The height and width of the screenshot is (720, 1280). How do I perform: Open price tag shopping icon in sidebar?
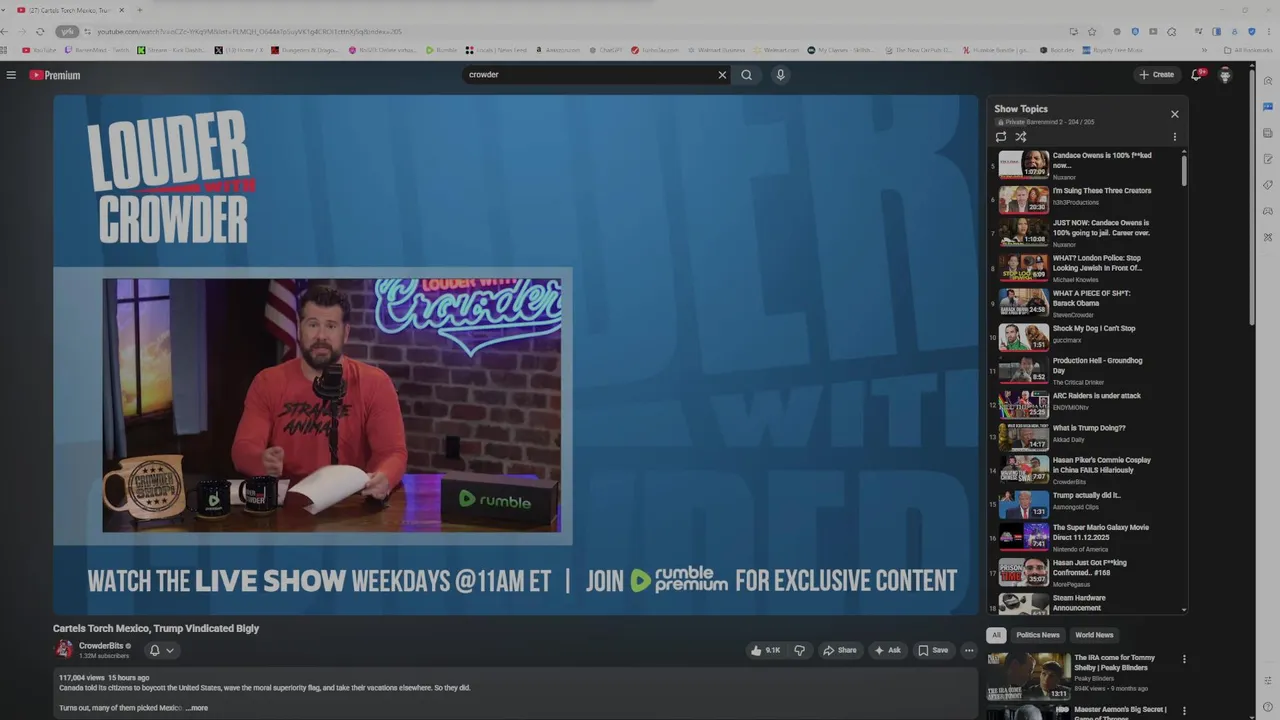(x=1268, y=185)
